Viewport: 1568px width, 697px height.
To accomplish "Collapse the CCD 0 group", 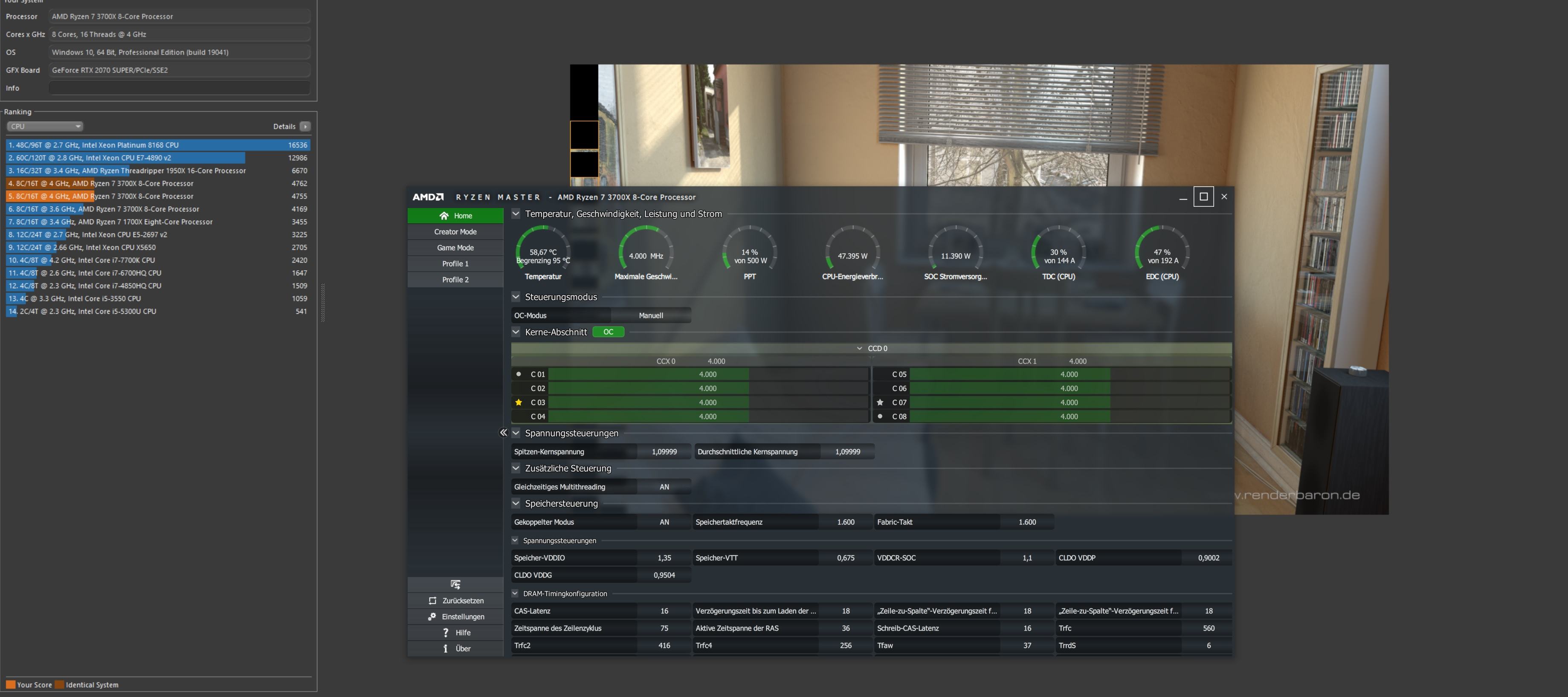I will click(859, 348).
